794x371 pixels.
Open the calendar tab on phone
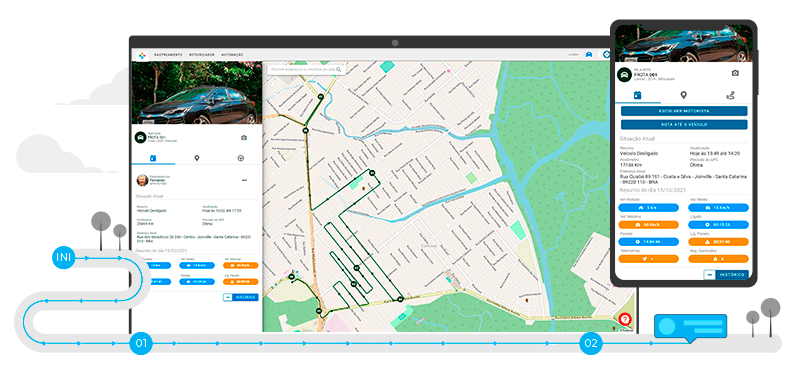click(638, 95)
